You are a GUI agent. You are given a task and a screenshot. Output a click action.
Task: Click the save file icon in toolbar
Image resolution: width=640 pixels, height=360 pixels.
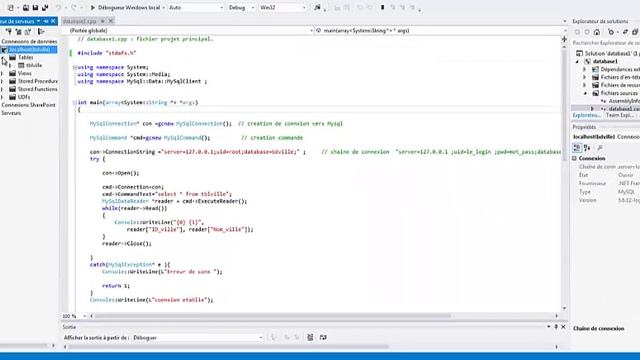coord(35,7)
